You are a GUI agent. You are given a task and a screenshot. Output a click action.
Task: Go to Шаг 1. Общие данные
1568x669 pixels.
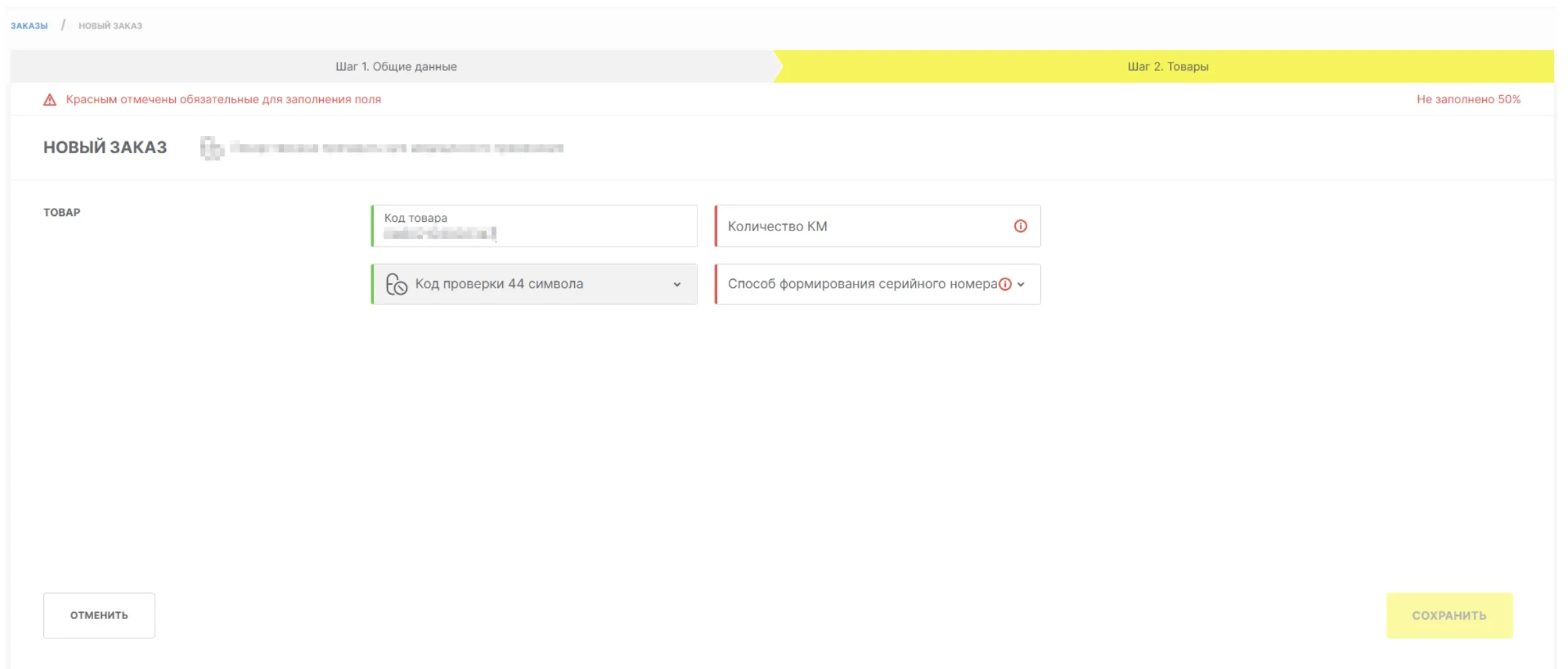(396, 67)
